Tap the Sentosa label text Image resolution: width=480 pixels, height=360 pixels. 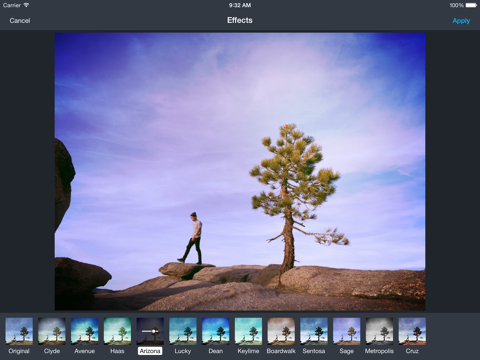coord(314,351)
